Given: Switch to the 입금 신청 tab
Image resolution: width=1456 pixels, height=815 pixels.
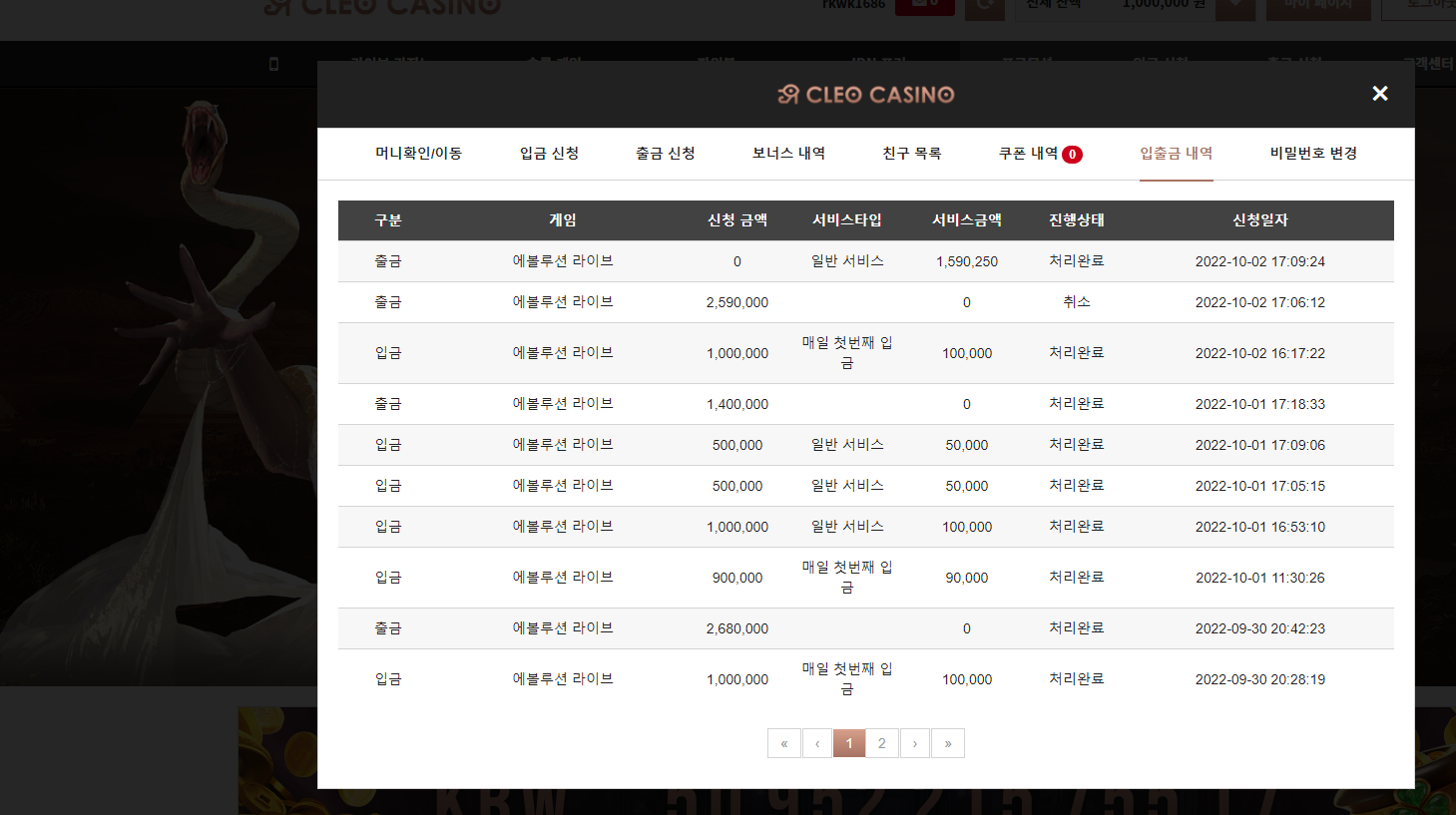Looking at the screenshot, I should tap(550, 153).
